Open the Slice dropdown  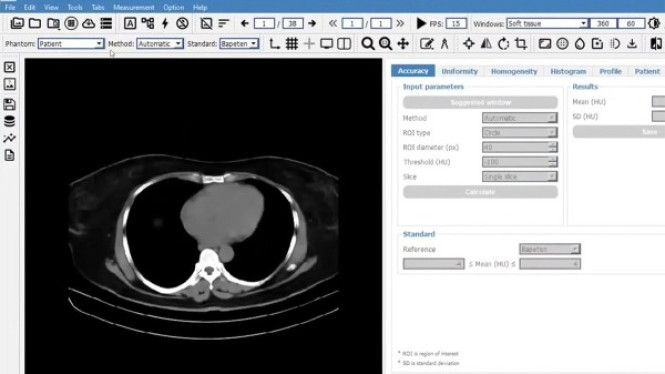520,176
